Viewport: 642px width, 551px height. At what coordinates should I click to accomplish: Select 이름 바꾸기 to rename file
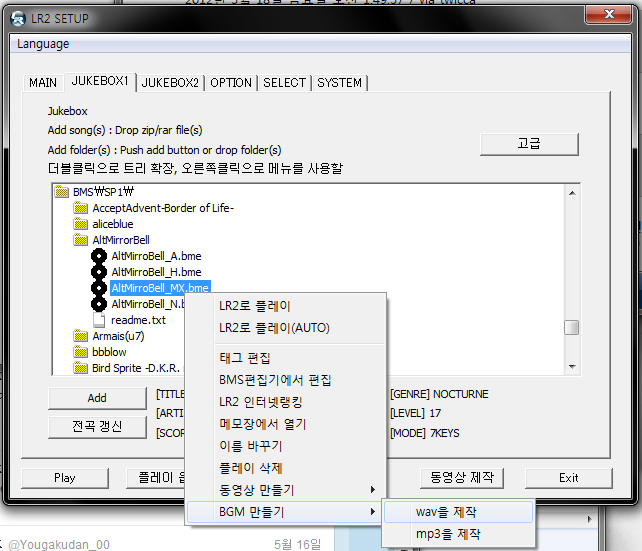point(287,446)
